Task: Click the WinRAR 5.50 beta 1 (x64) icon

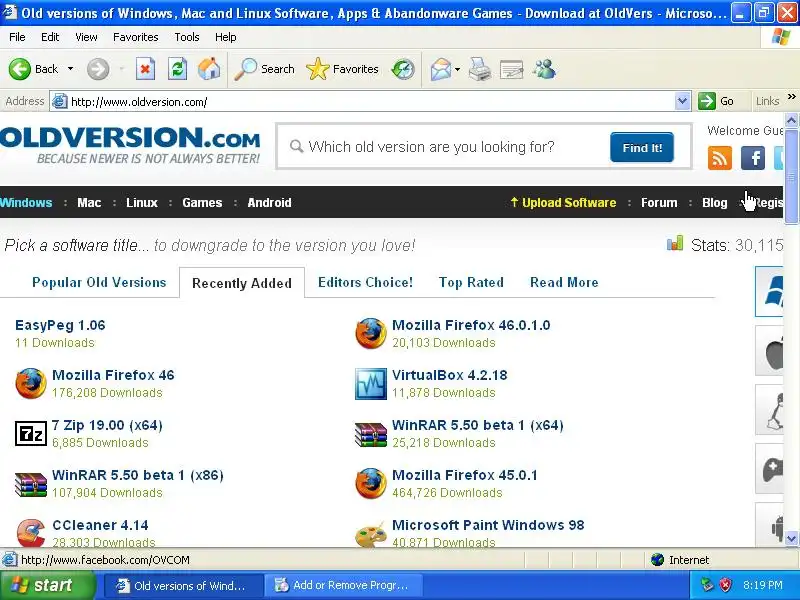Action: click(x=371, y=434)
